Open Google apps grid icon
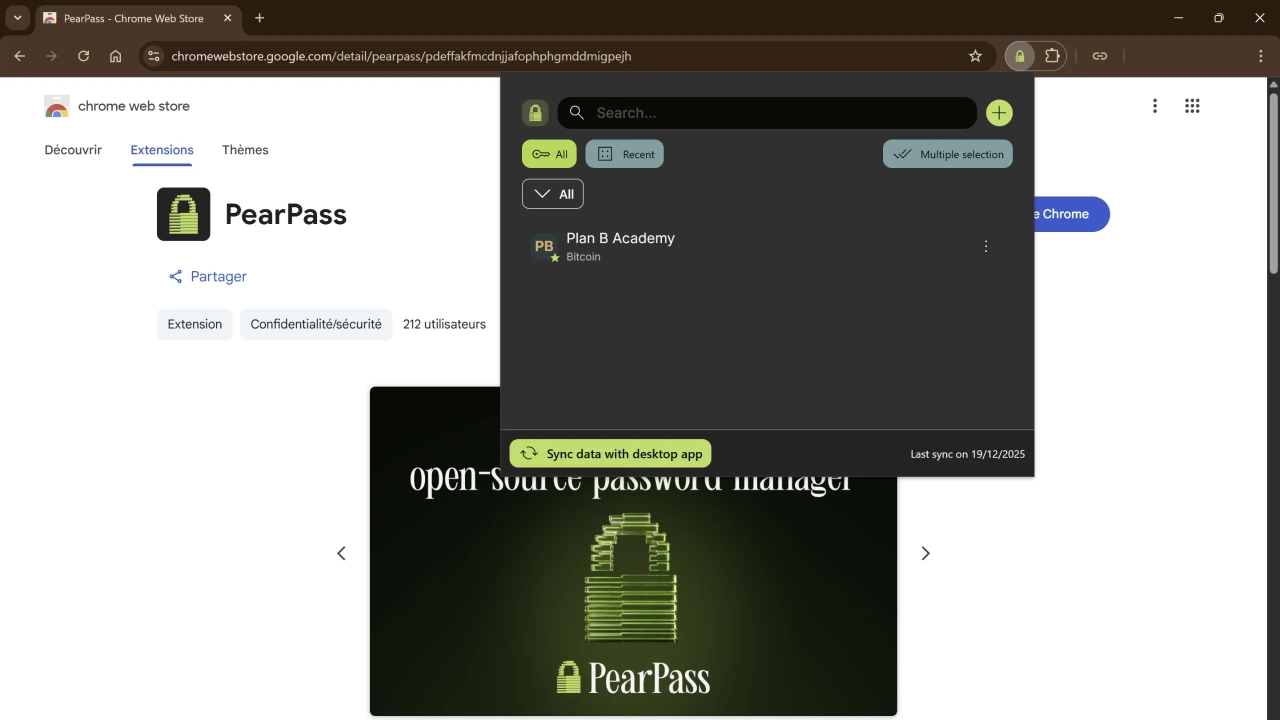The width and height of the screenshot is (1280, 720). [x=1192, y=106]
